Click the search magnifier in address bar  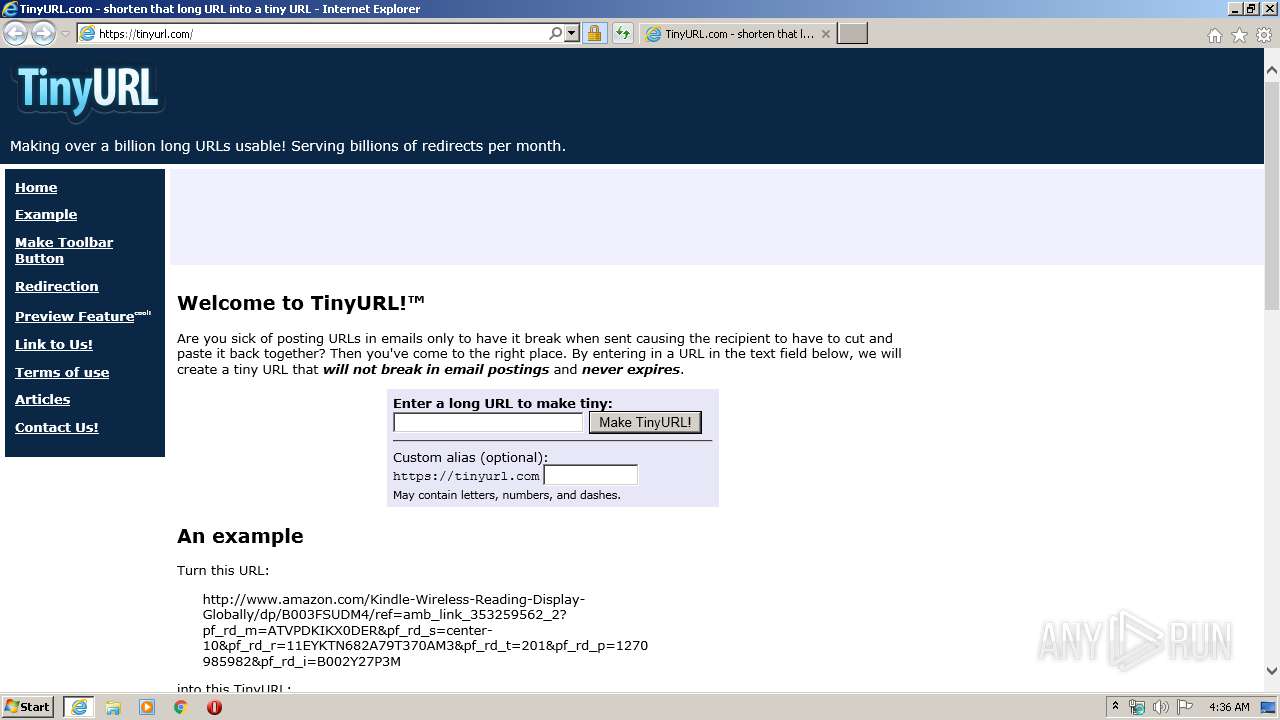pos(556,33)
